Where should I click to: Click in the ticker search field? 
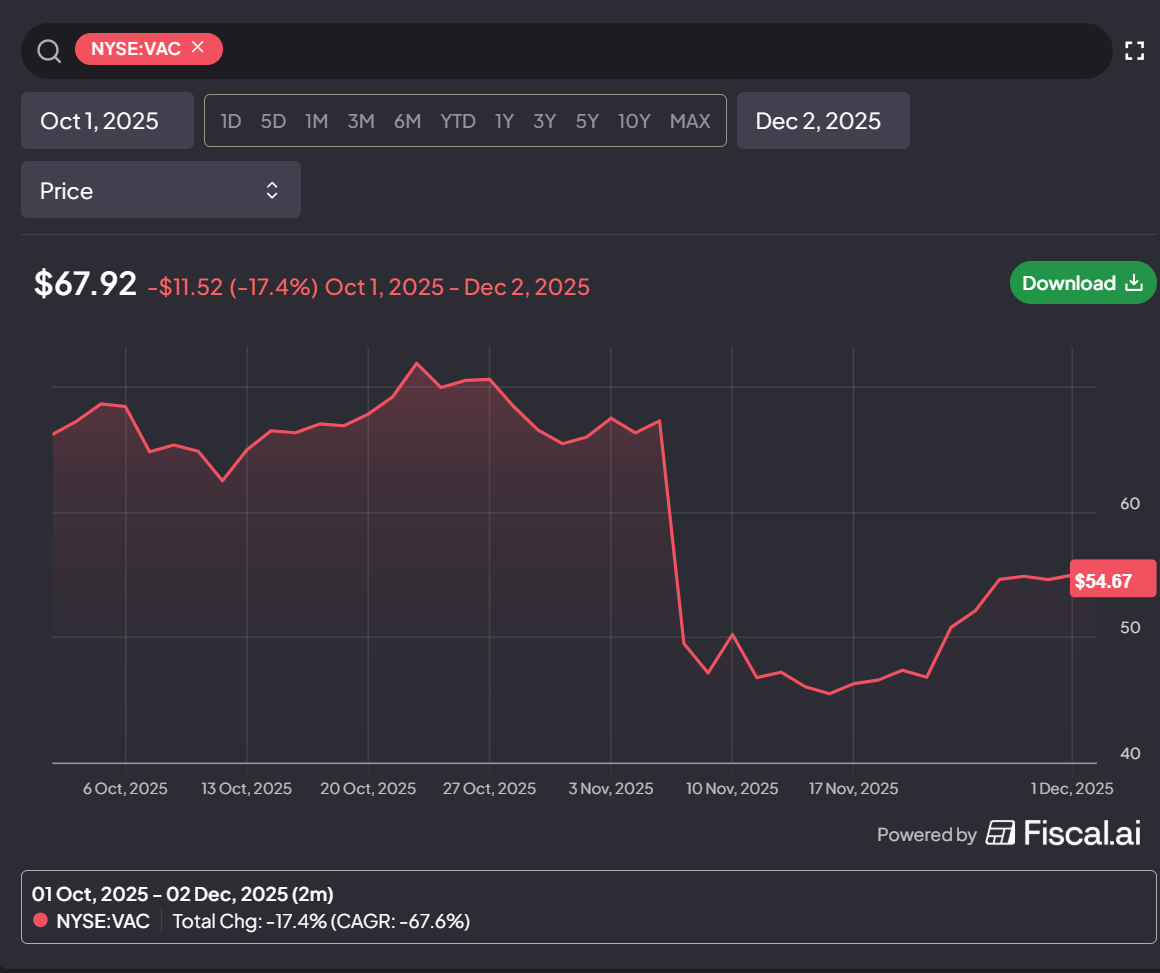666,50
